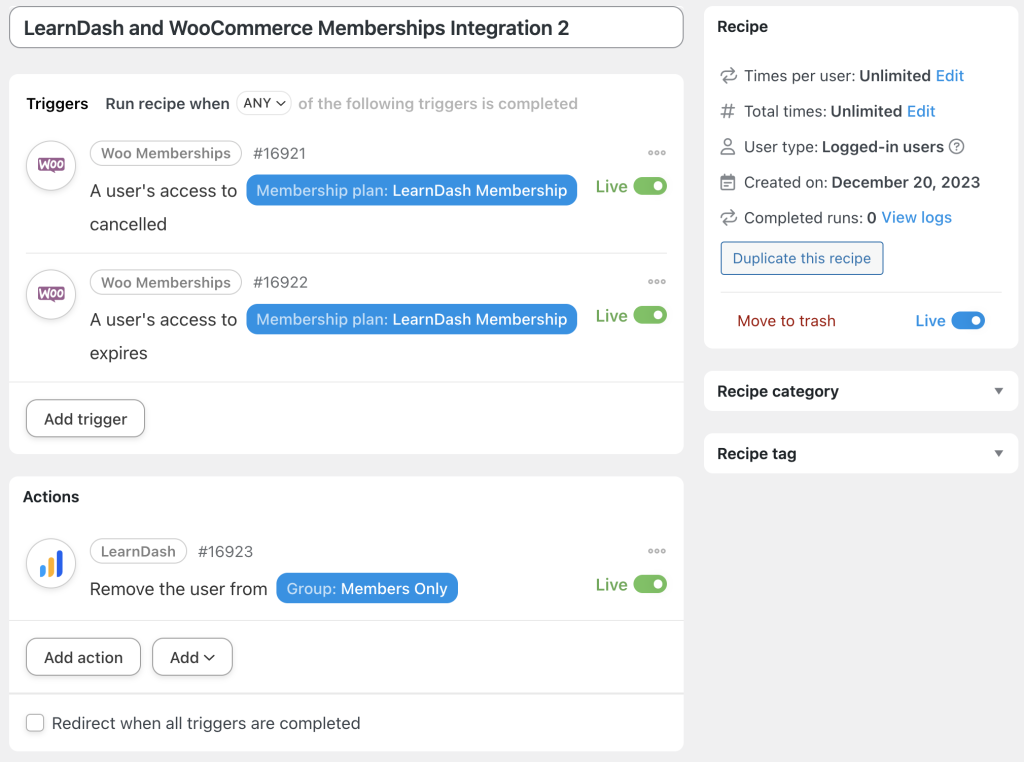Open the three-dot menu on trigger #16922
This screenshot has height=762, width=1024.
point(657,281)
